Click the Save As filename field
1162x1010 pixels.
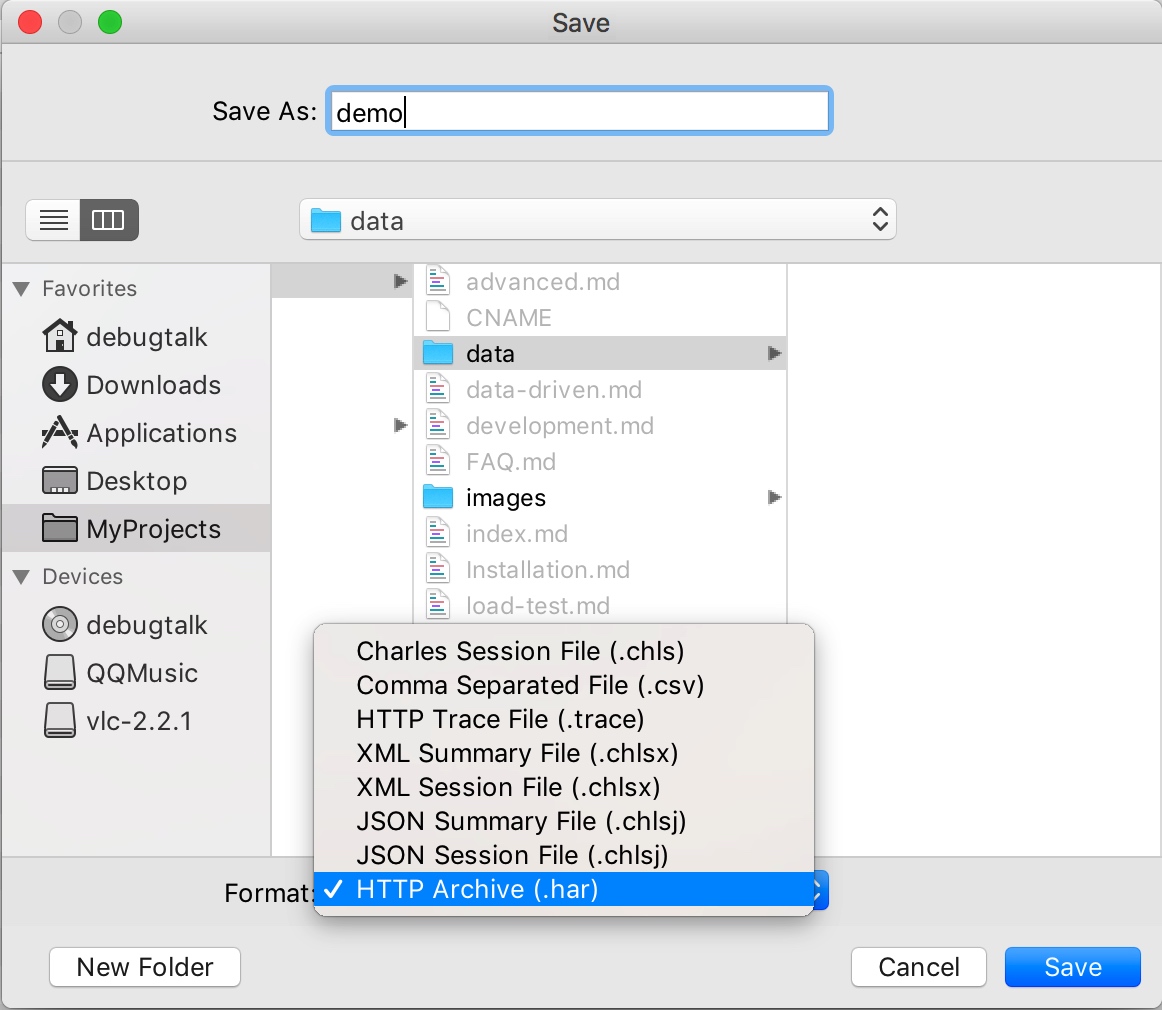pos(578,112)
